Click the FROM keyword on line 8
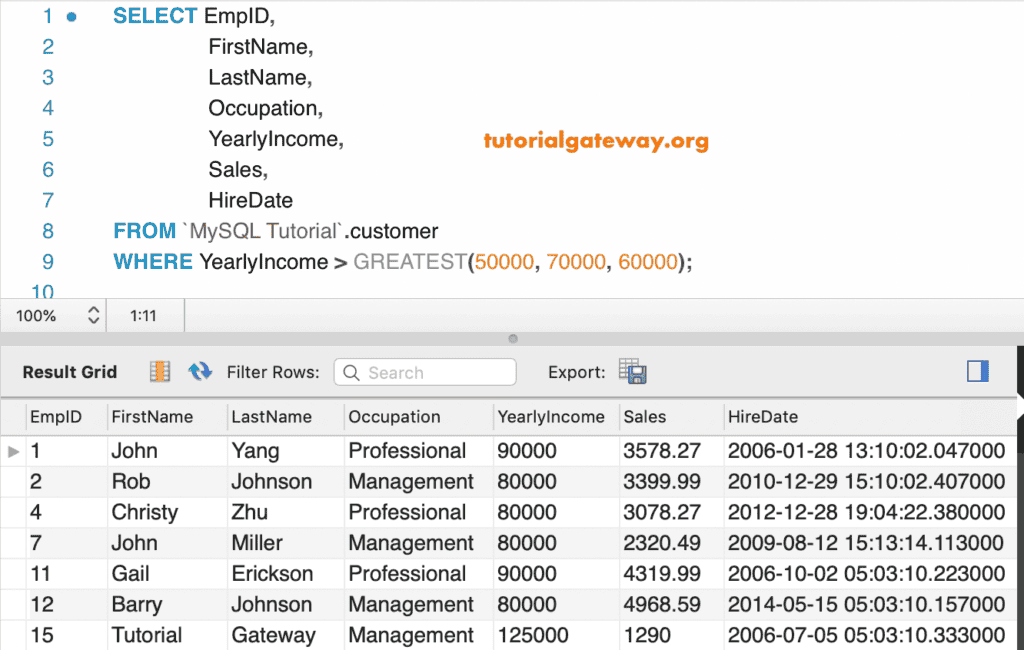1024x650 pixels. (x=144, y=231)
